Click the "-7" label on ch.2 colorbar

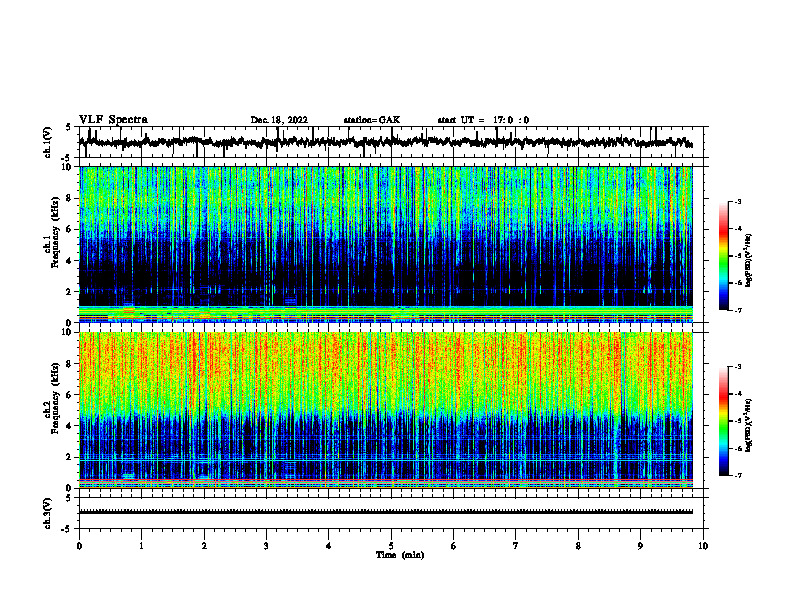point(737,476)
